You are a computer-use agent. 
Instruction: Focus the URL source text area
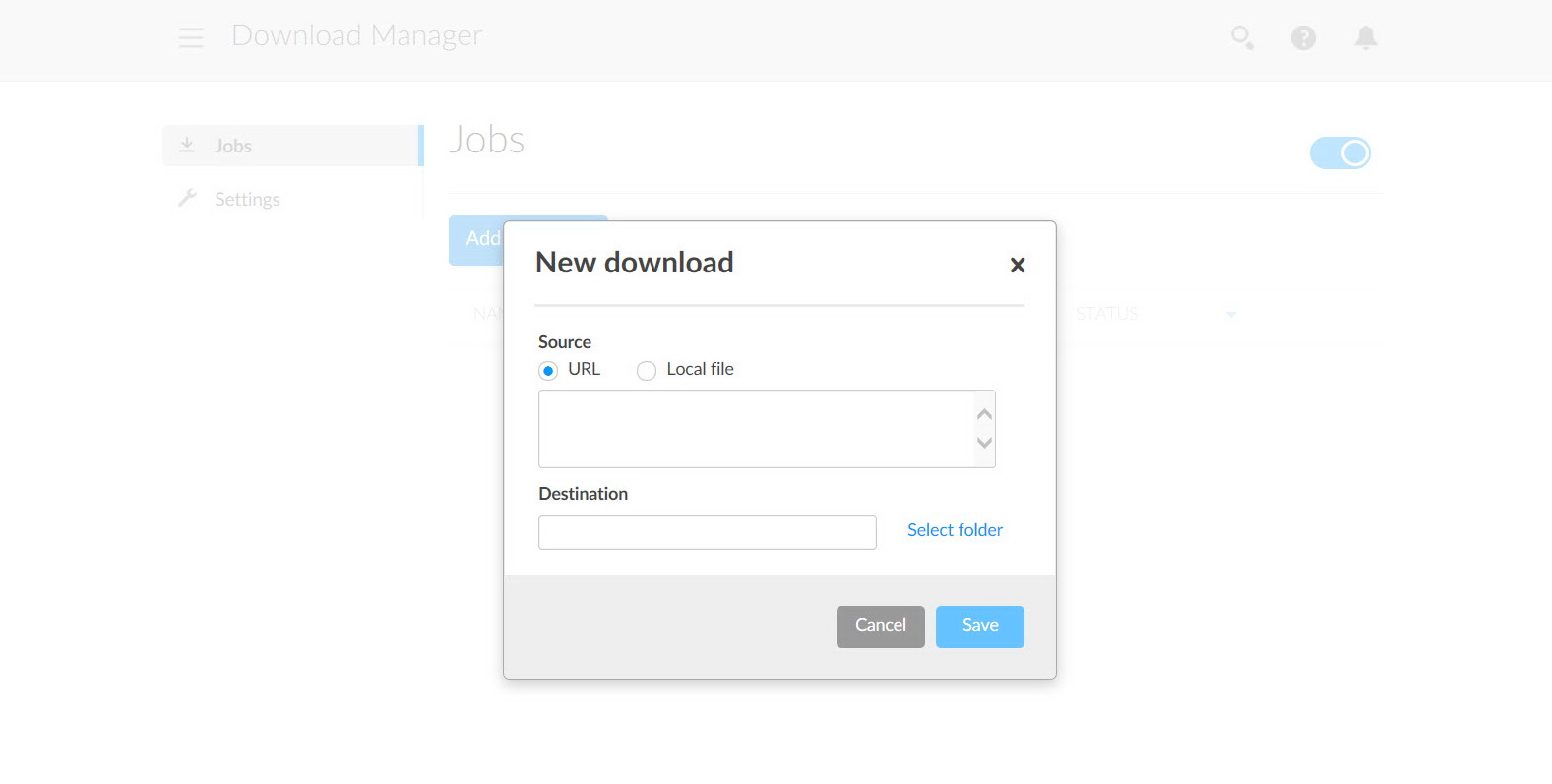coord(767,429)
